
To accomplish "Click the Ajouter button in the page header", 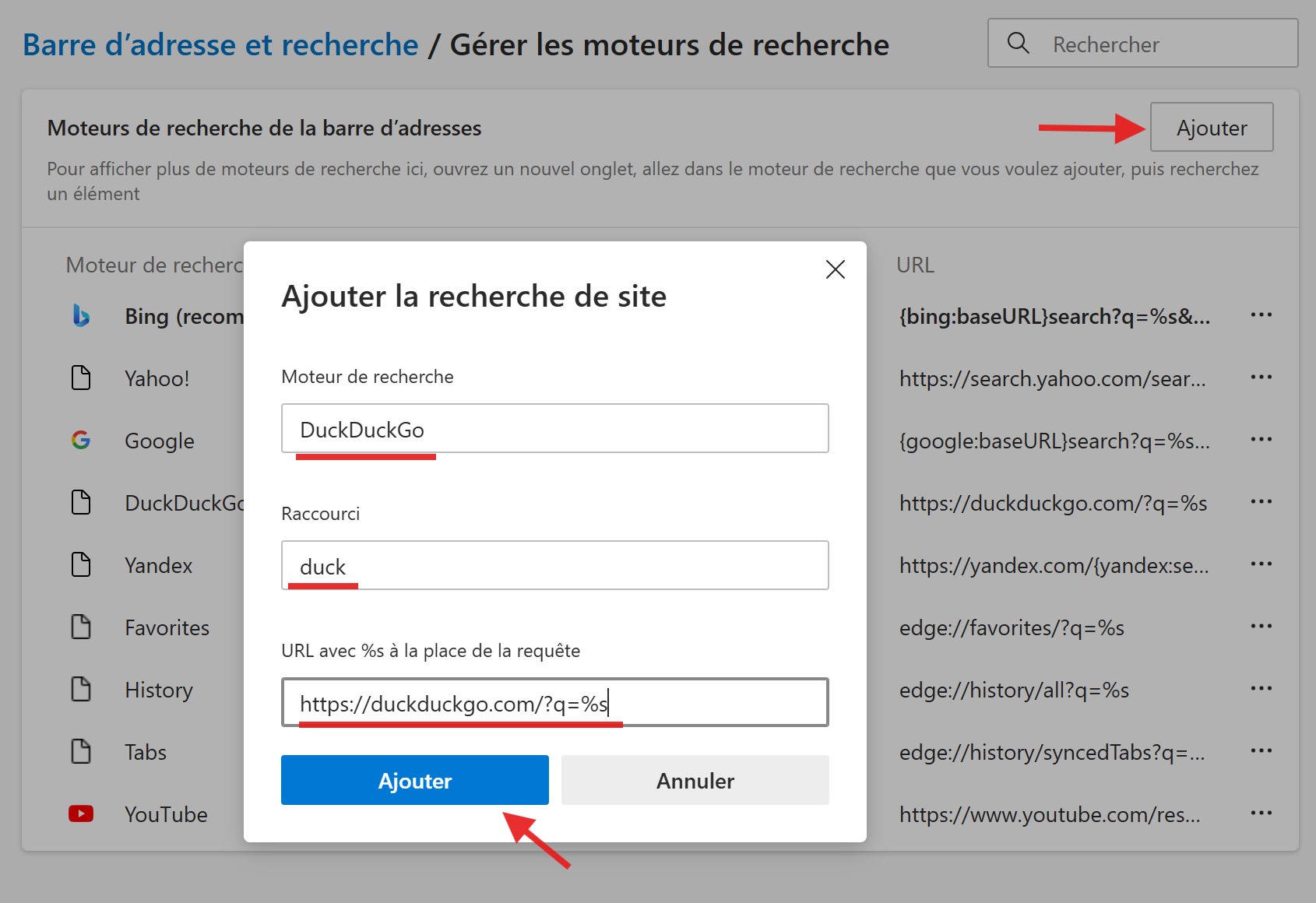I will click(1212, 127).
